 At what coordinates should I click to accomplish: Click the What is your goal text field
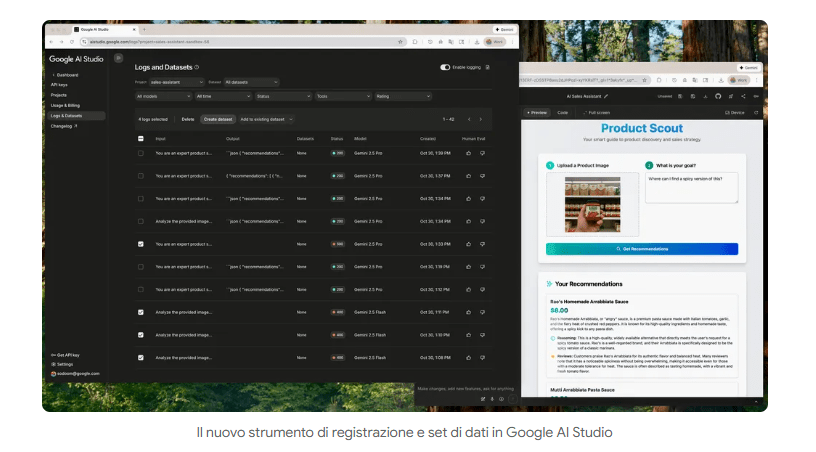click(692, 188)
